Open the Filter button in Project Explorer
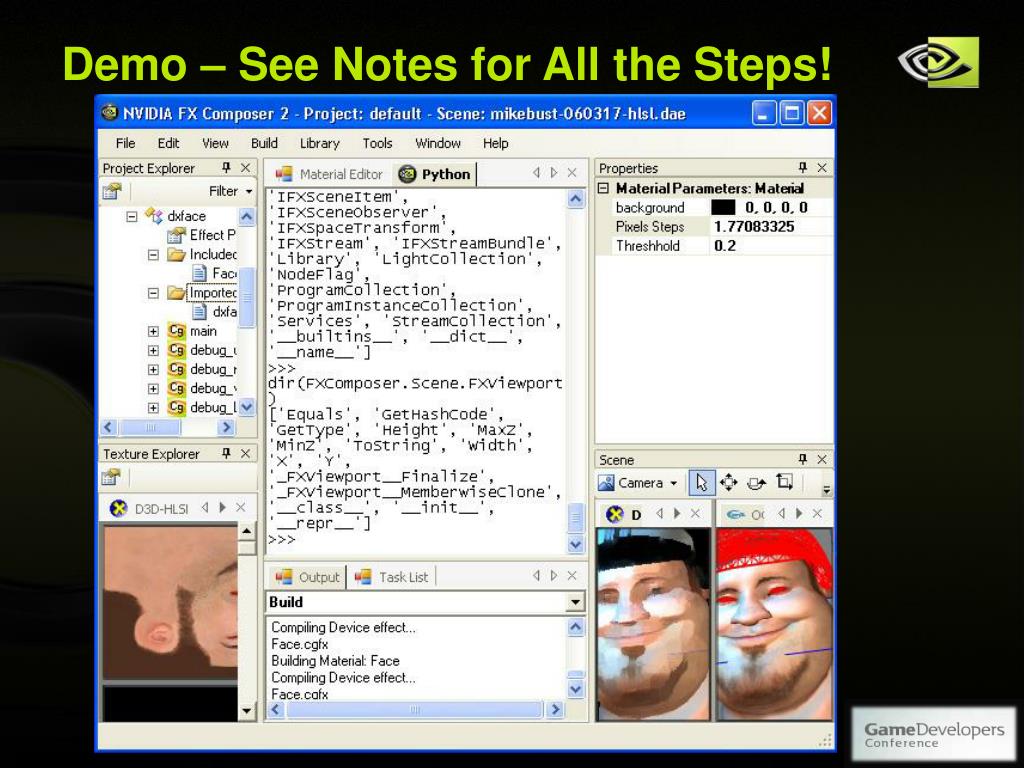1024x768 pixels. (230, 191)
